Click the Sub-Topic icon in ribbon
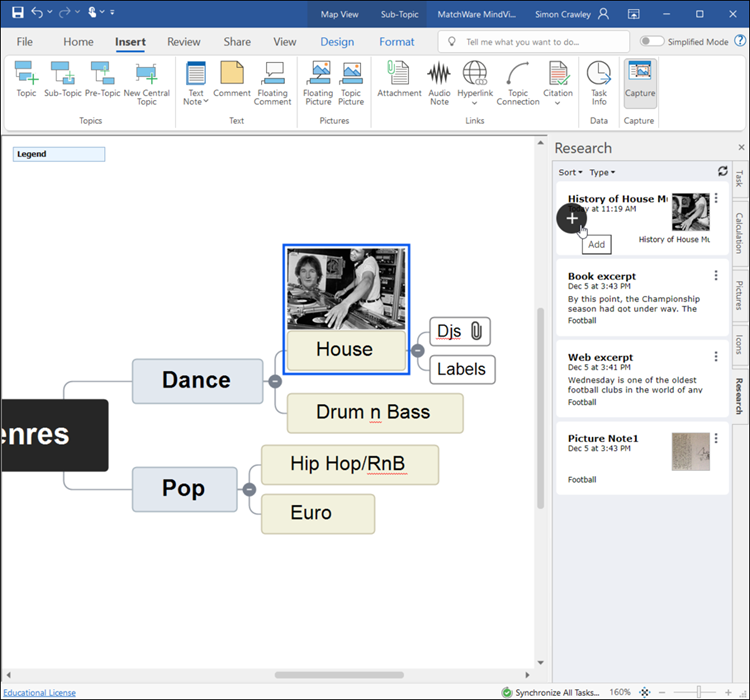Screen dimensions: 750x700 pos(63,80)
